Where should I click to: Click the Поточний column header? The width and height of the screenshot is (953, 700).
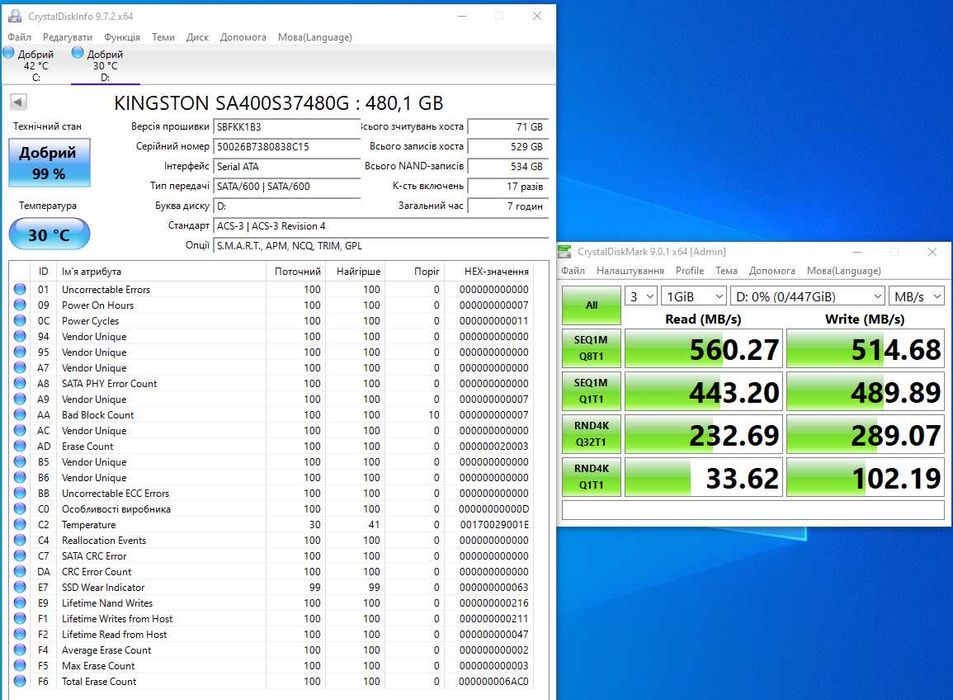[x=295, y=271]
